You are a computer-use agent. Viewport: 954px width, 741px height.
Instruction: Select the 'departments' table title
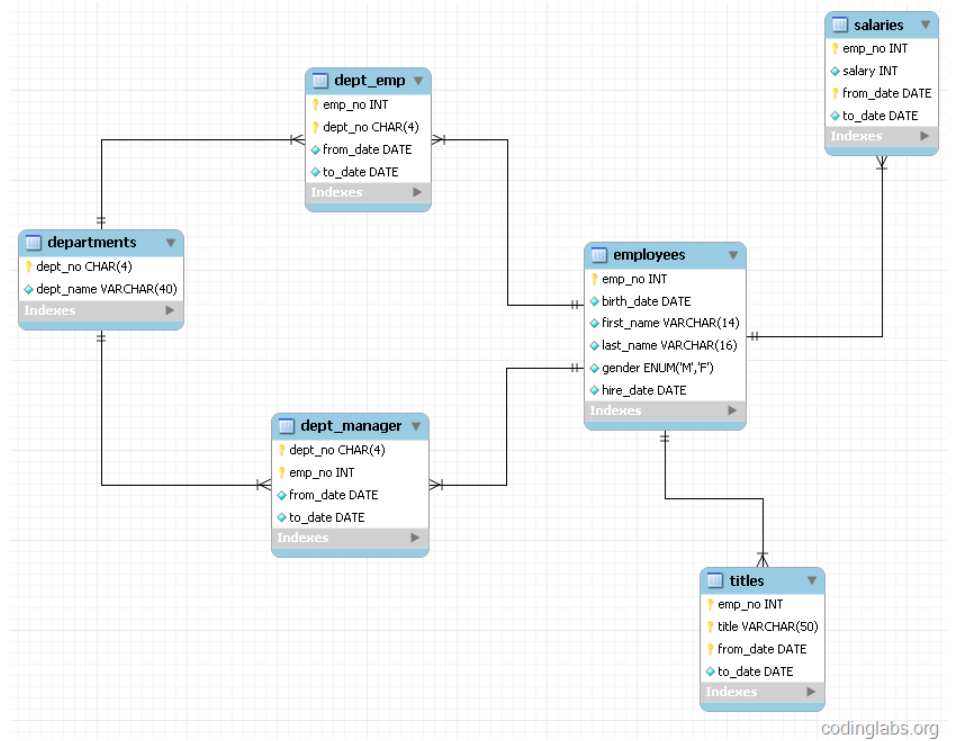(92, 242)
